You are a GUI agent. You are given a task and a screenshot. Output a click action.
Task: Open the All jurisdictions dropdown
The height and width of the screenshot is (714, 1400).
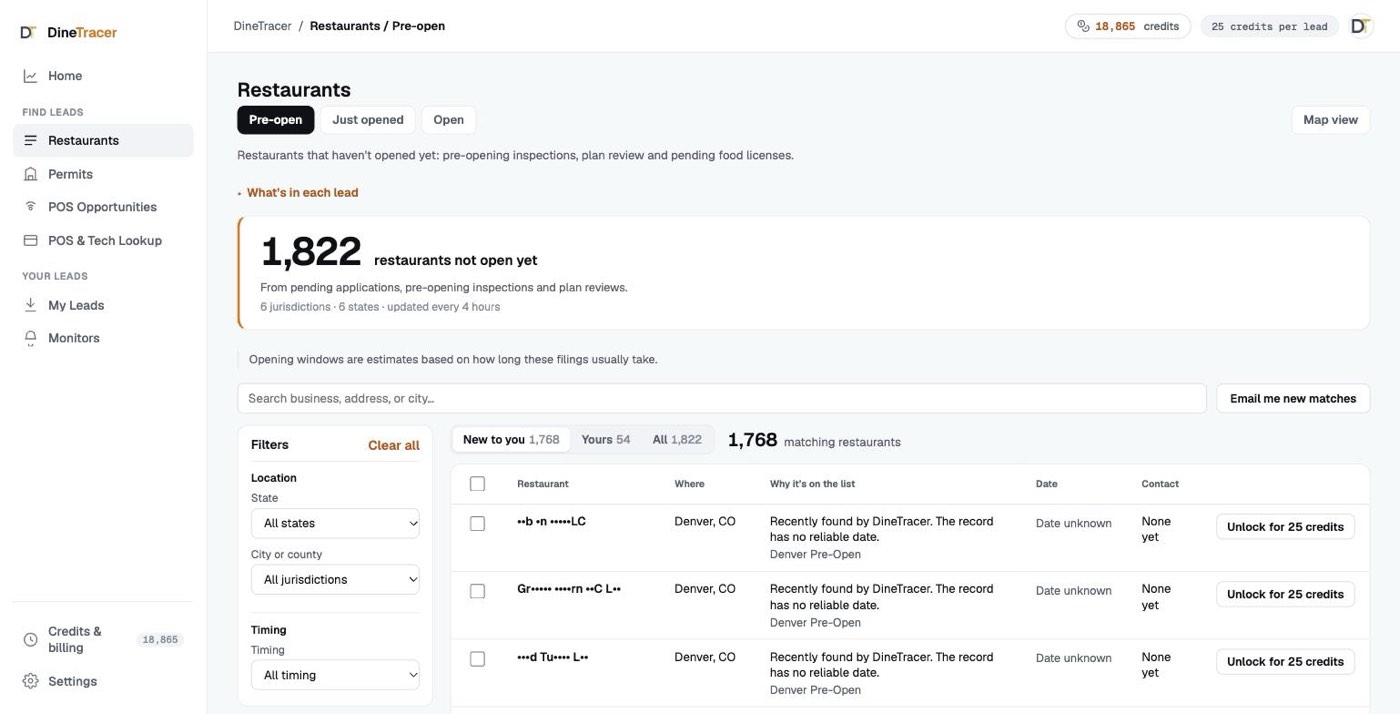(x=335, y=579)
